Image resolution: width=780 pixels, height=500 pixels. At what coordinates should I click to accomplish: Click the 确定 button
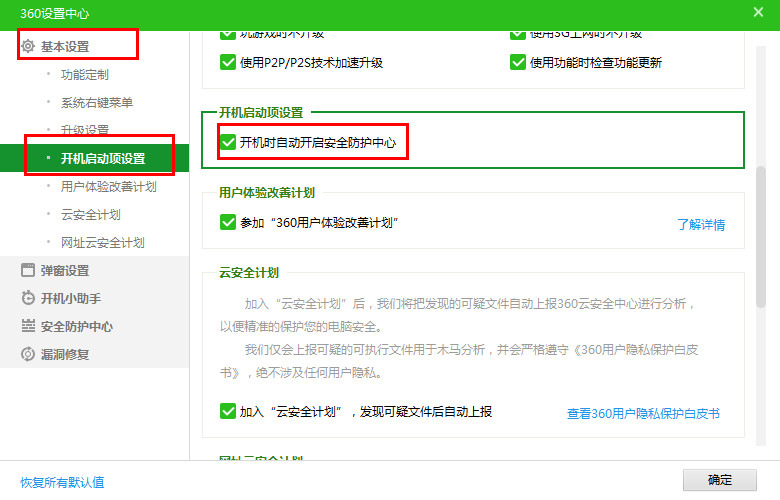pyautogui.click(x=719, y=480)
